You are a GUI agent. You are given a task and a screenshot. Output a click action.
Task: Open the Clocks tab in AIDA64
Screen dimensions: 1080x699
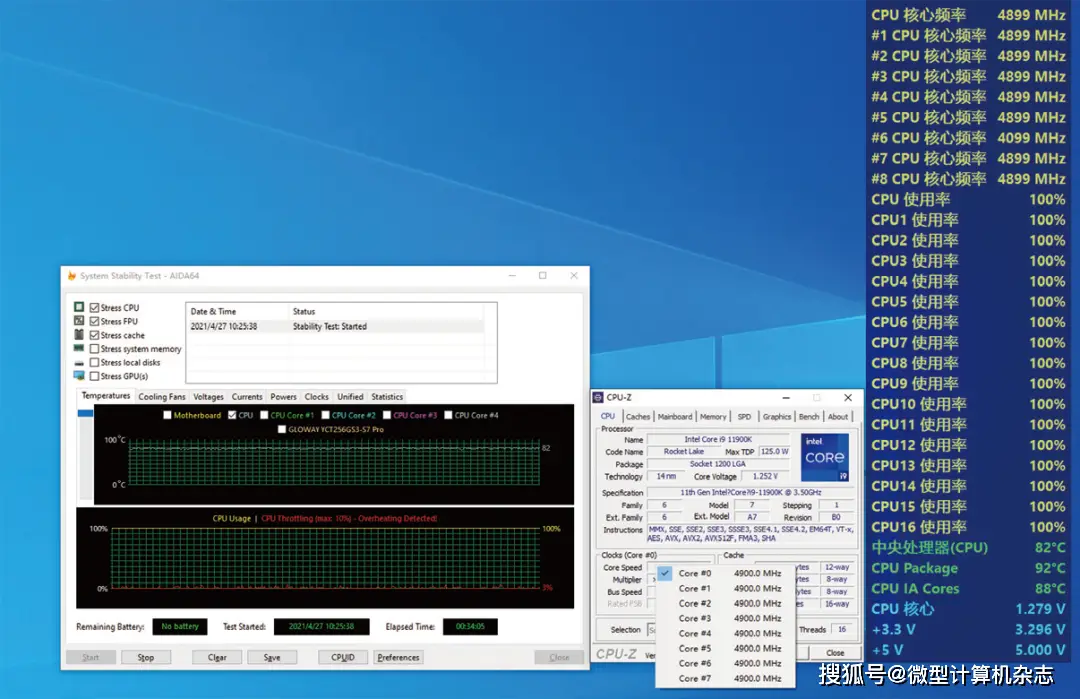pos(316,397)
